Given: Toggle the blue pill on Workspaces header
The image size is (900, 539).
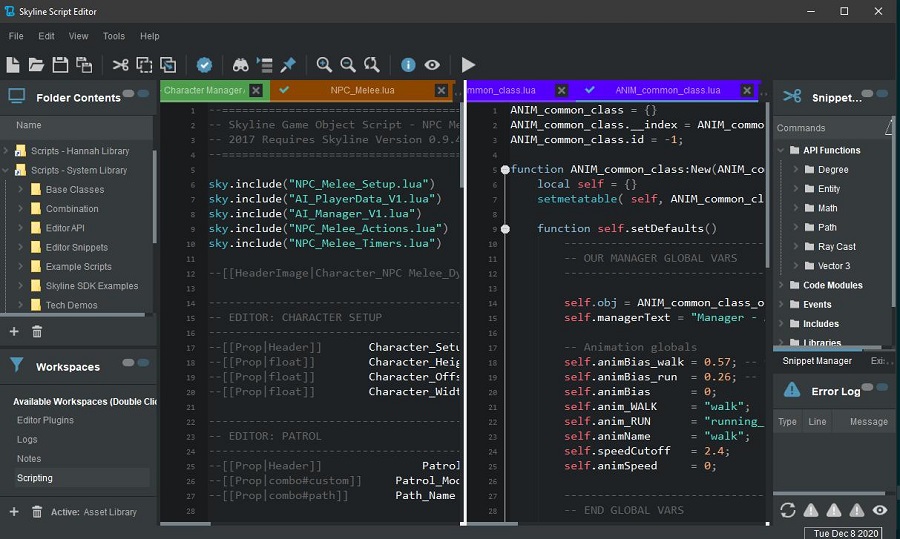Looking at the screenshot, I should [143, 362].
